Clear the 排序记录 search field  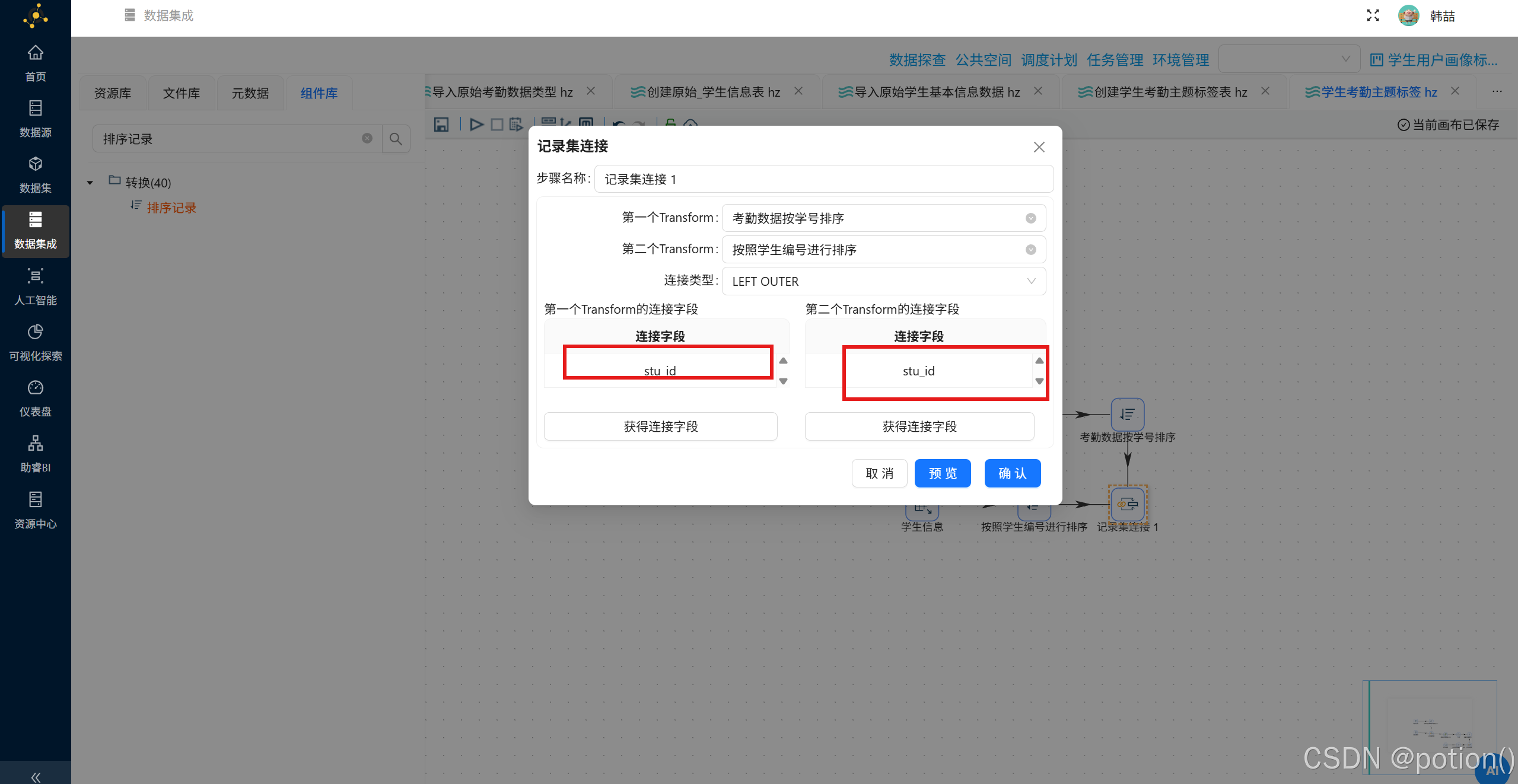pyautogui.click(x=367, y=138)
